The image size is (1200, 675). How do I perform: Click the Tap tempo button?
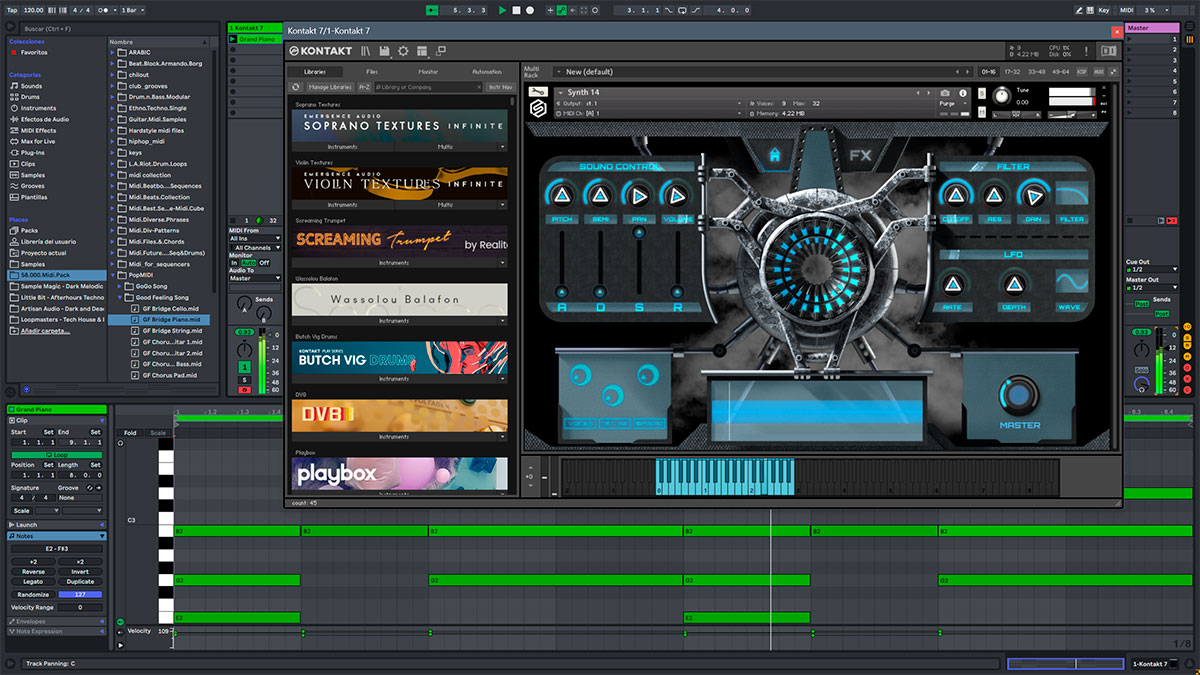(11, 9)
